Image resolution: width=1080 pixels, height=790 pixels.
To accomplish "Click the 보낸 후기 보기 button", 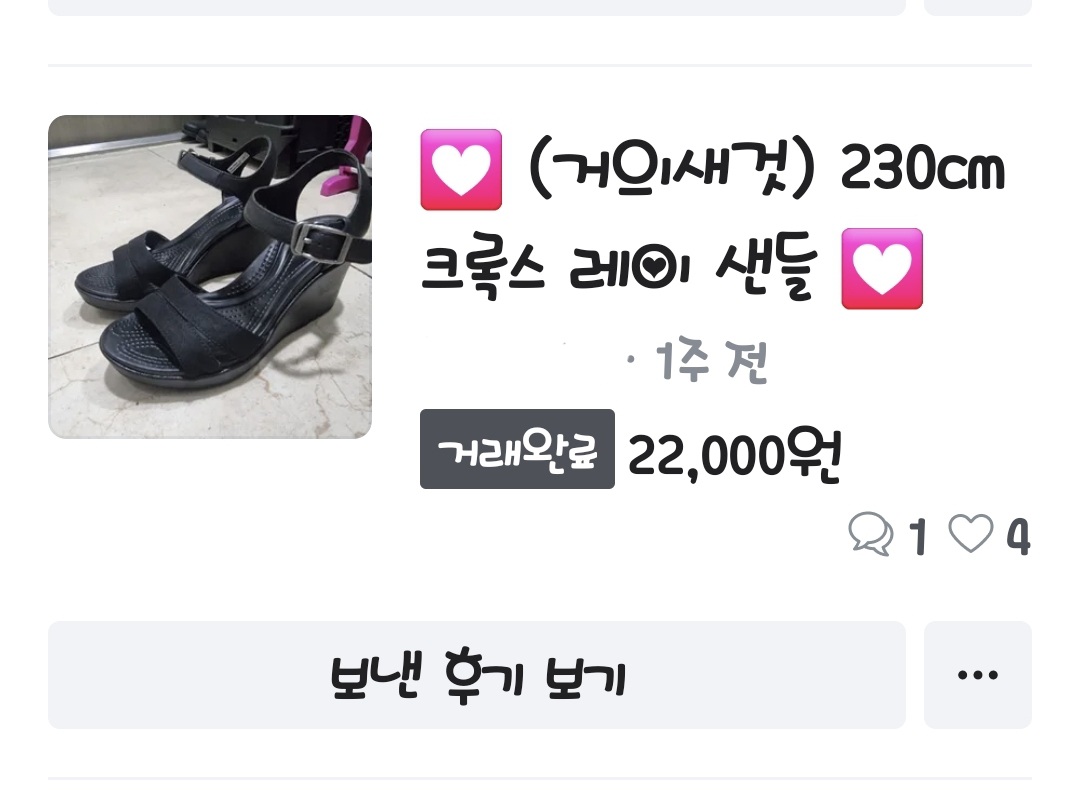I will pyautogui.click(x=477, y=675).
